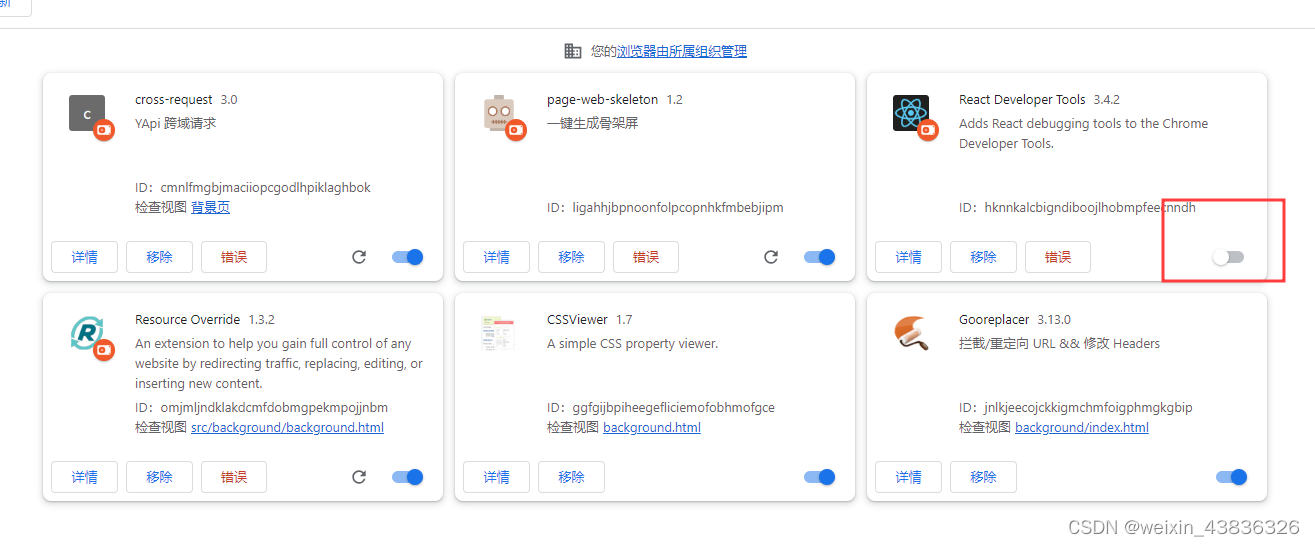This screenshot has height=546, width=1315.
Task: Click 错误 for Resource Override
Action: pyautogui.click(x=234, y=477)
